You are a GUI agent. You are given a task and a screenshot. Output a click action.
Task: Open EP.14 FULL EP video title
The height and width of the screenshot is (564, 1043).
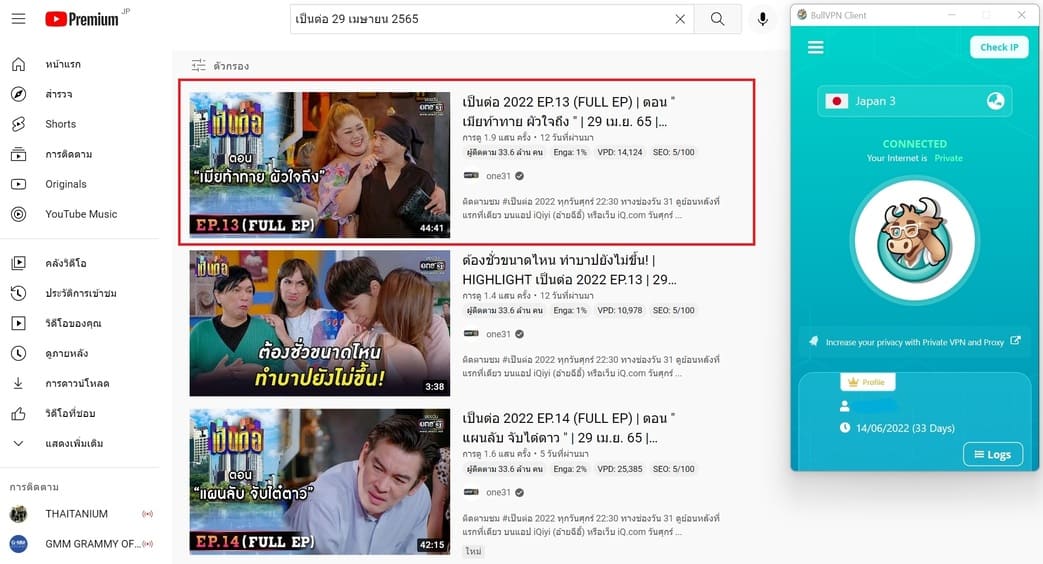pyautogui.click(x=568, y=428)
